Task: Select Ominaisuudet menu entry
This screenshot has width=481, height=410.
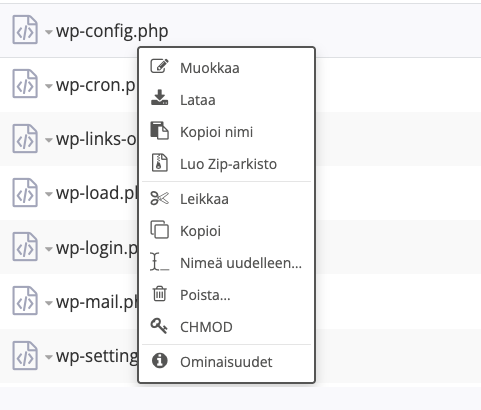Action: click(x=227, y=362)
